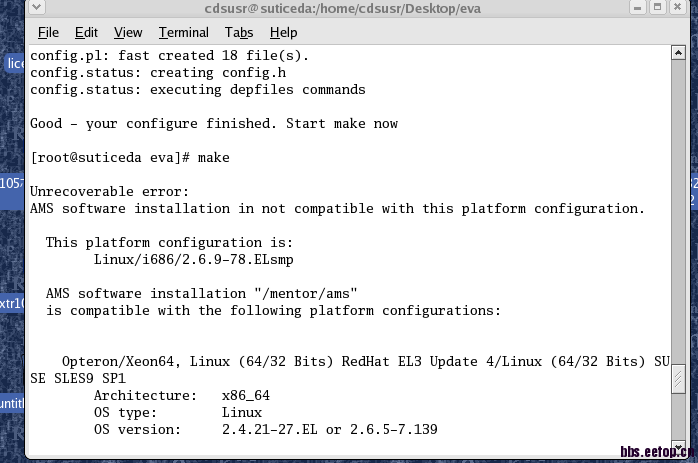Open the Edit menu
The width and height of the screenshot is (698, 463).
[x=86, y=33]
